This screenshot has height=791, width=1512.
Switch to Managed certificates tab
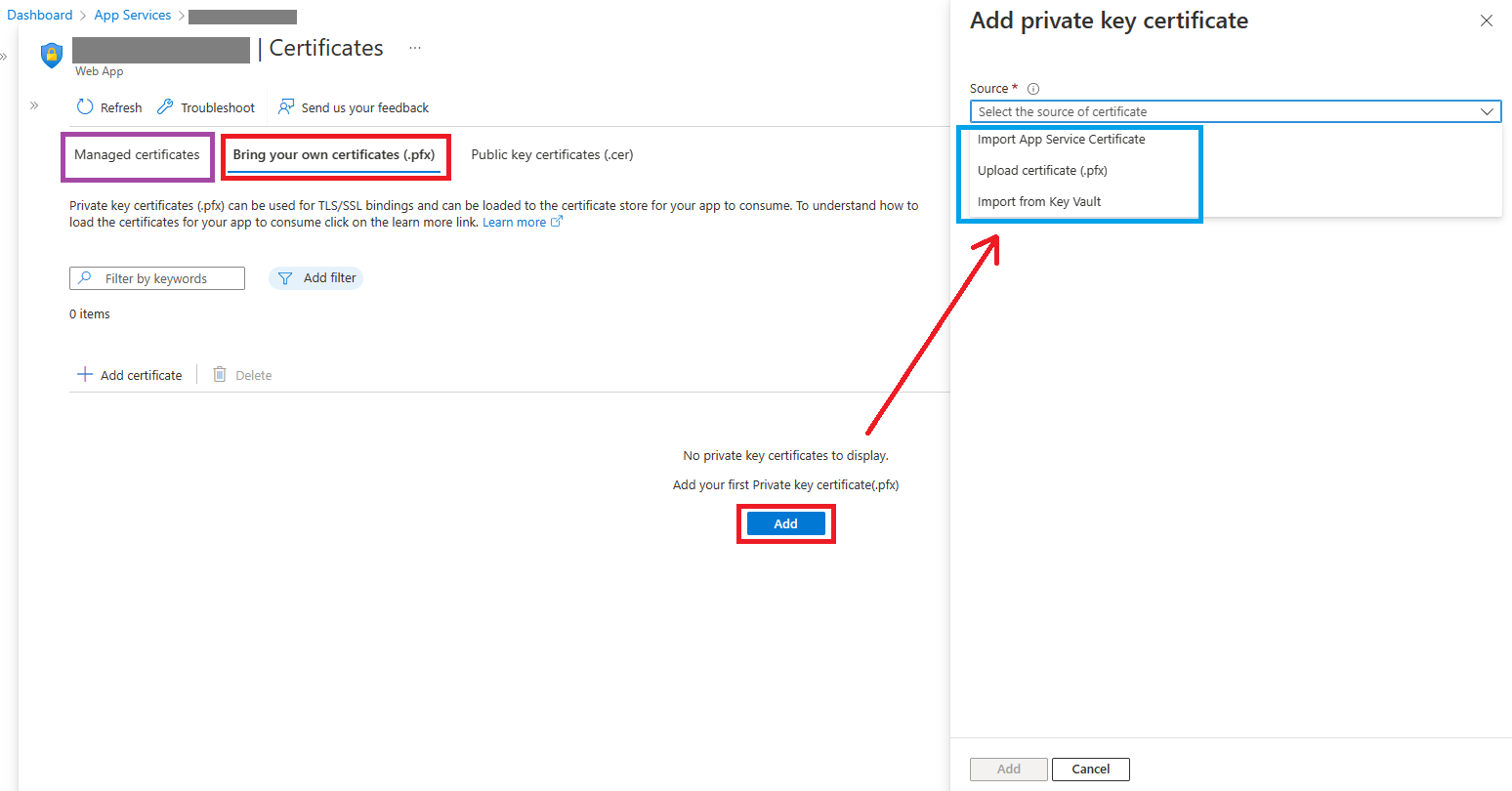[x=137, y=155]
